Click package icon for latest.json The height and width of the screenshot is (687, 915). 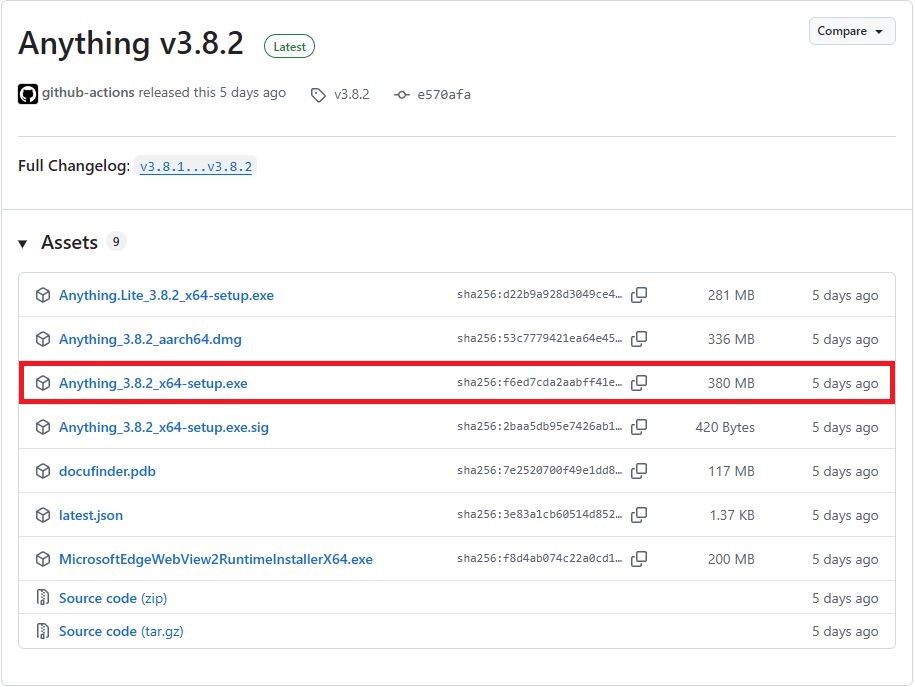pos(43,515)
